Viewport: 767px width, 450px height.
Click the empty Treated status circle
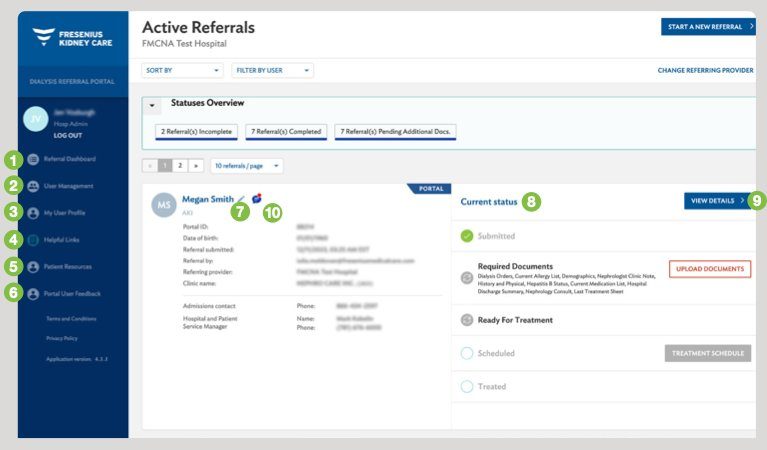point(467,386)
